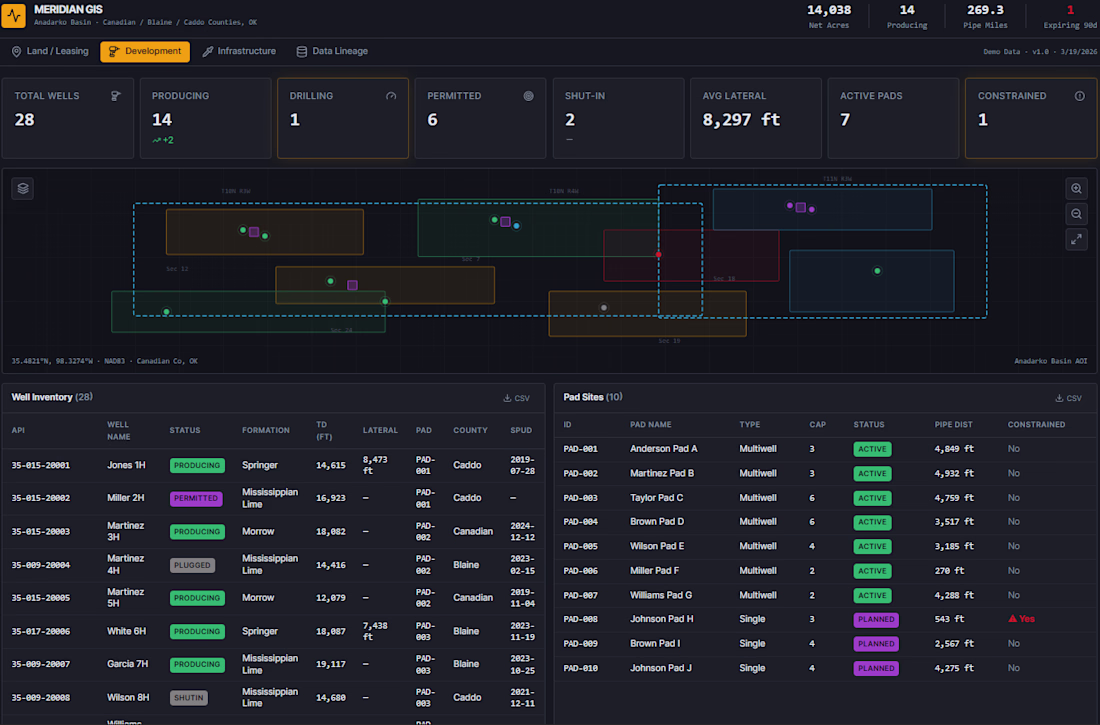
Task: Go to the Data Lineage tab
Action: point(332,51)
